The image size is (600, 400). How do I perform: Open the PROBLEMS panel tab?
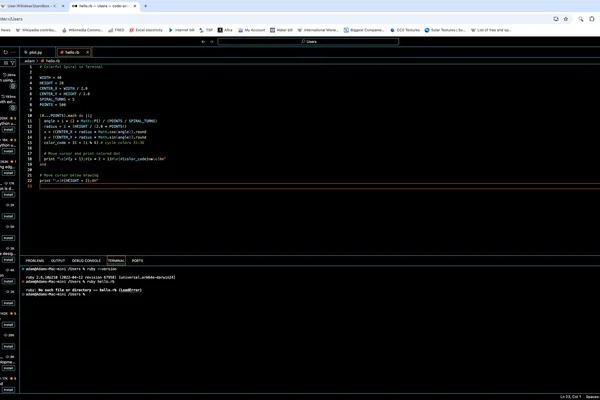(35, 261)
